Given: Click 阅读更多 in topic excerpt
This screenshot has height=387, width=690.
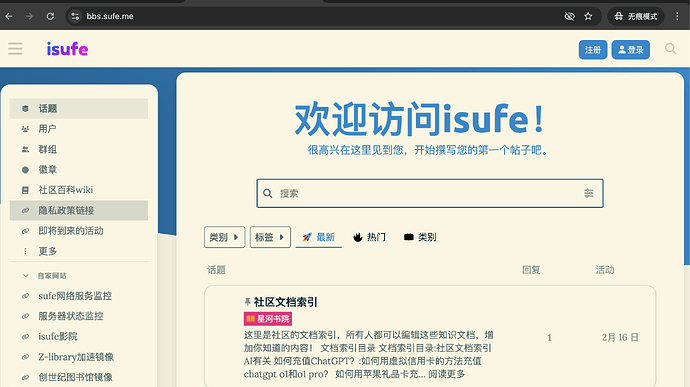Looking at the screenshot, I should pyautogui.click(x=447, y=374).
